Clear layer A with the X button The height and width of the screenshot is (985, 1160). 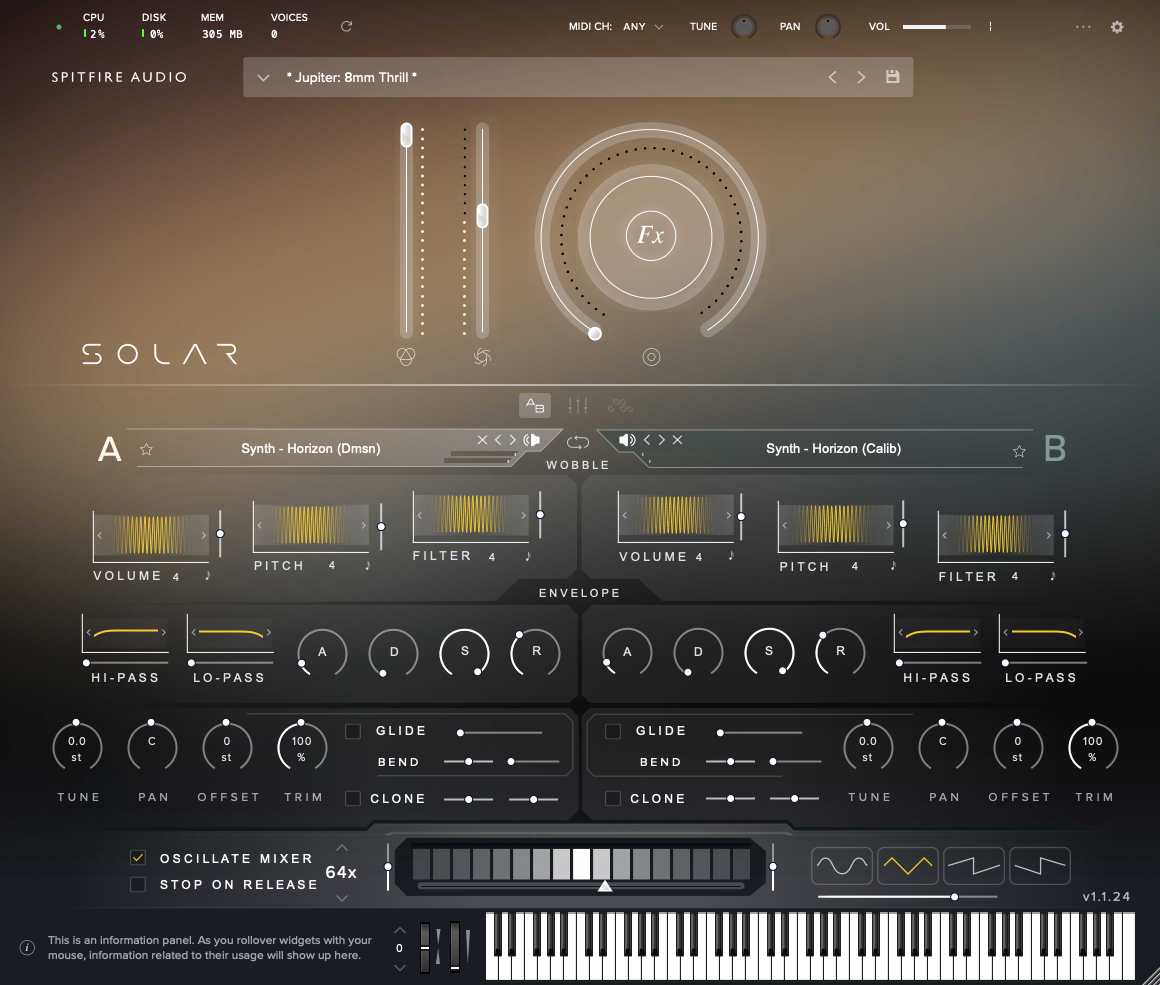click(484, 439)
